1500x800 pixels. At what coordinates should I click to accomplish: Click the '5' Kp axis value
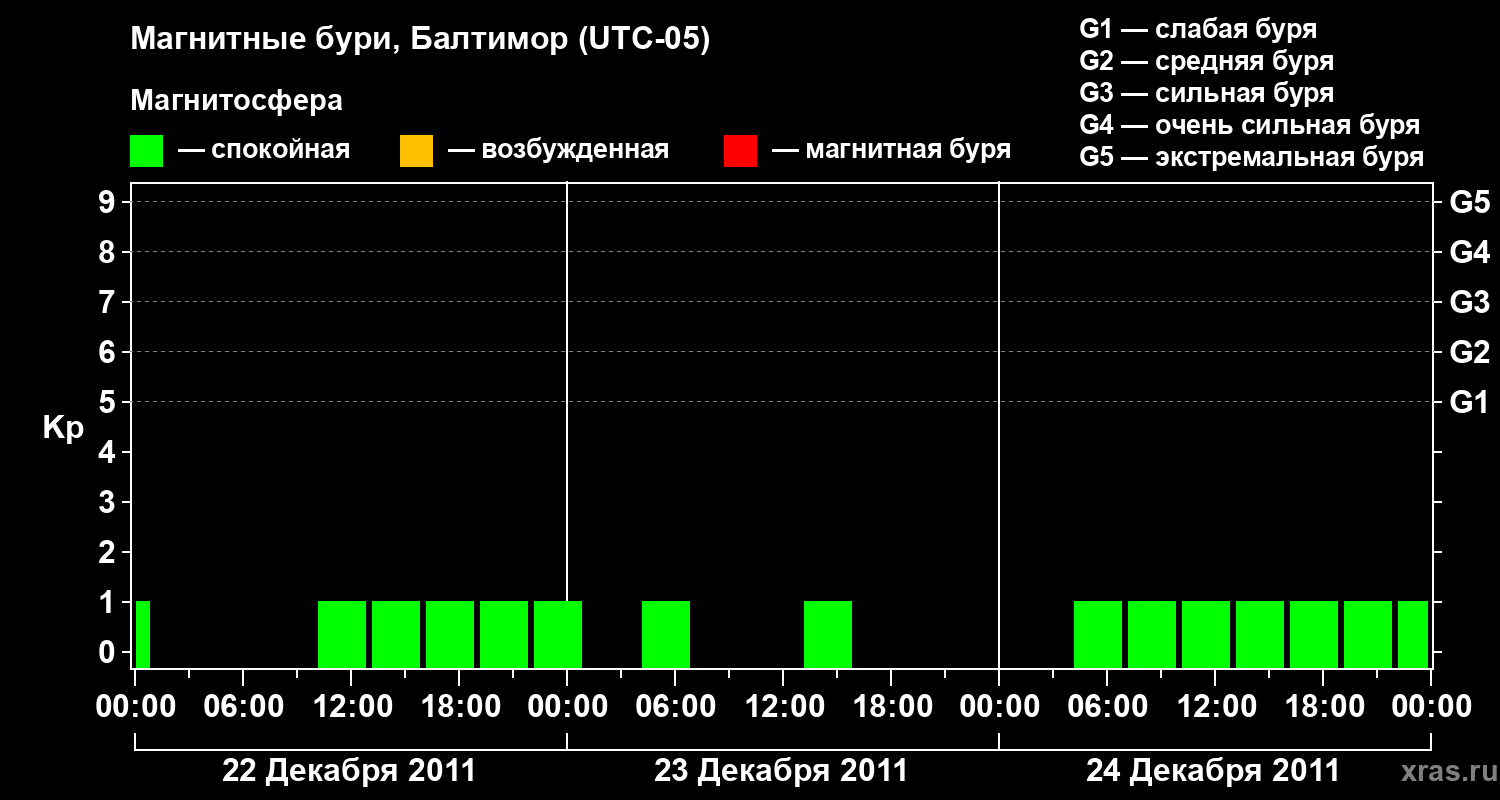(x=109, y=402)
